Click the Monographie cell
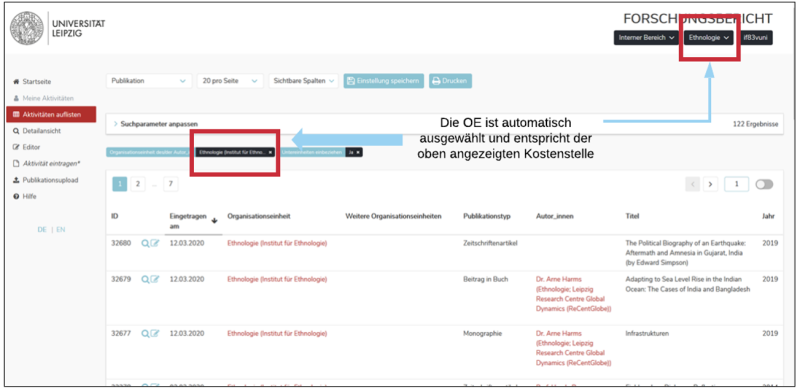 [x=483, y=334]
